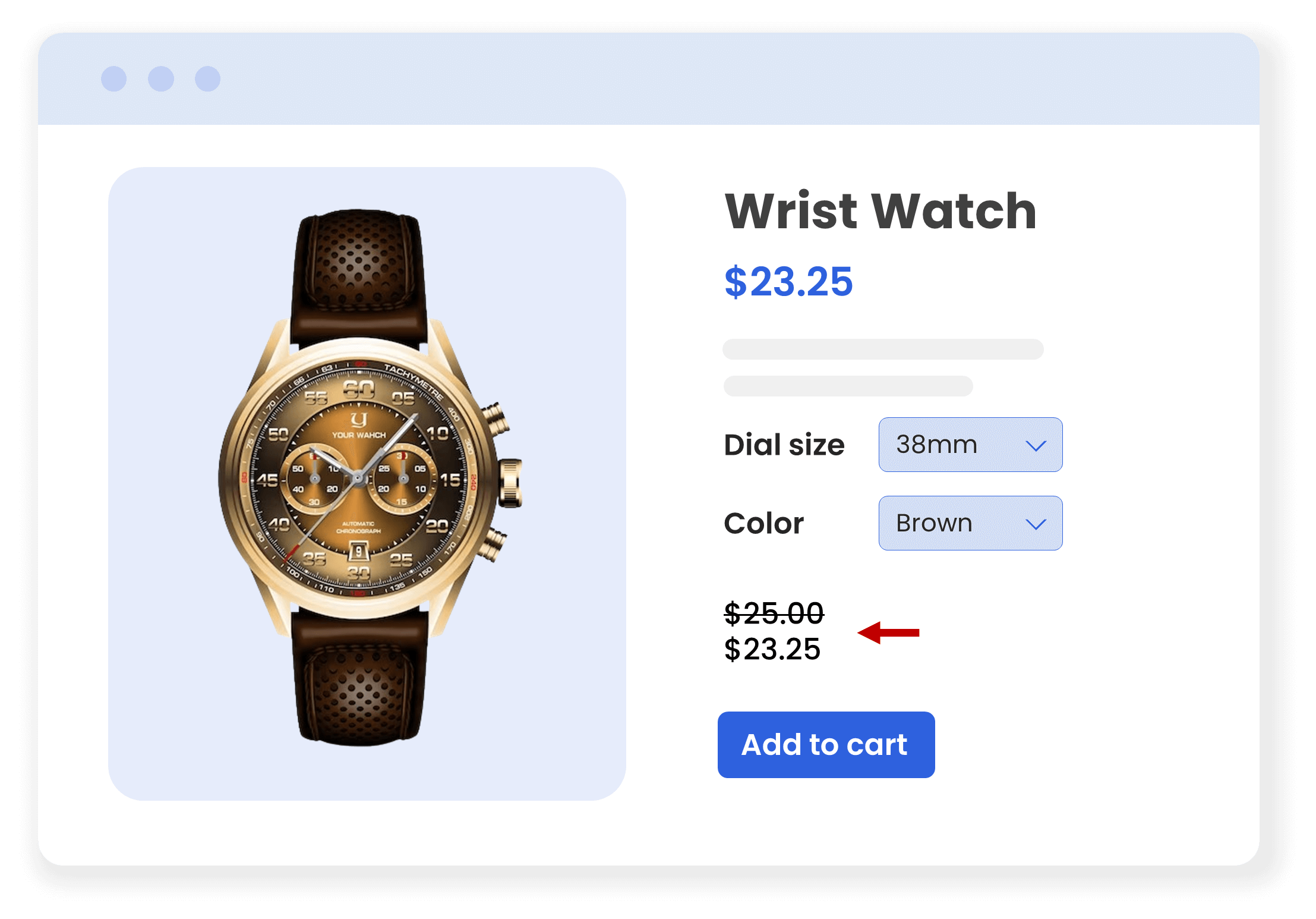Click the shorter gray description placeholder bar
The width and height of the screenshot is (1316, 919).
(848, 386)
